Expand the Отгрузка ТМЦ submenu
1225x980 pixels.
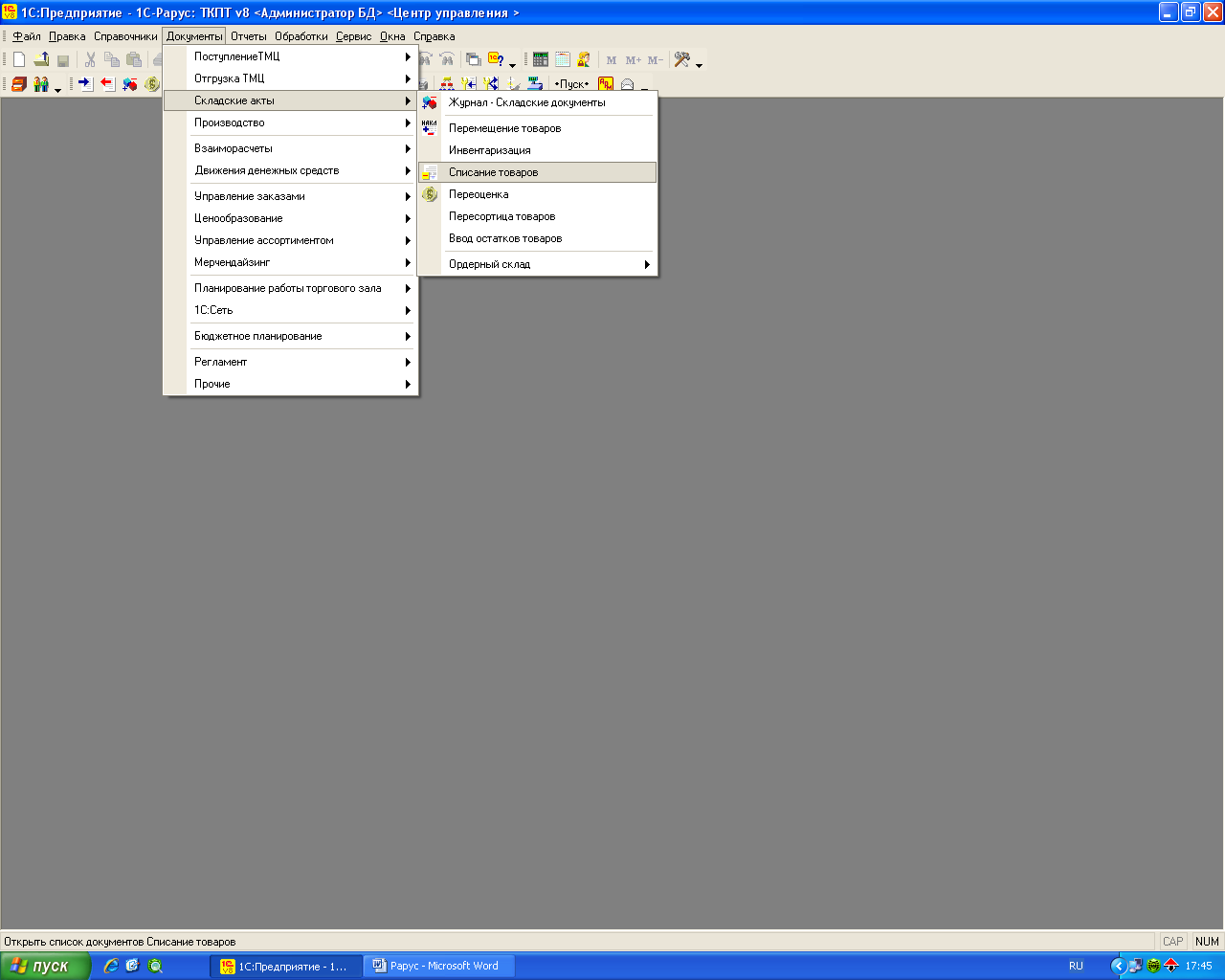[291, 78]
